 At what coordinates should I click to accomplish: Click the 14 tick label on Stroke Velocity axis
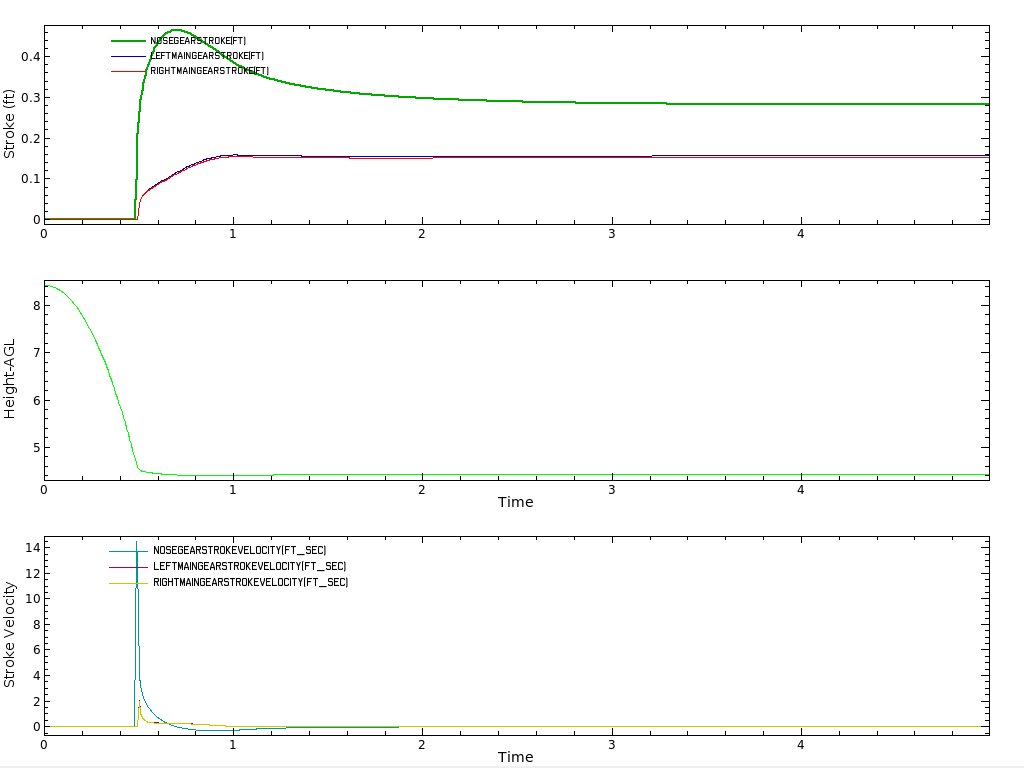click(30, 547)
